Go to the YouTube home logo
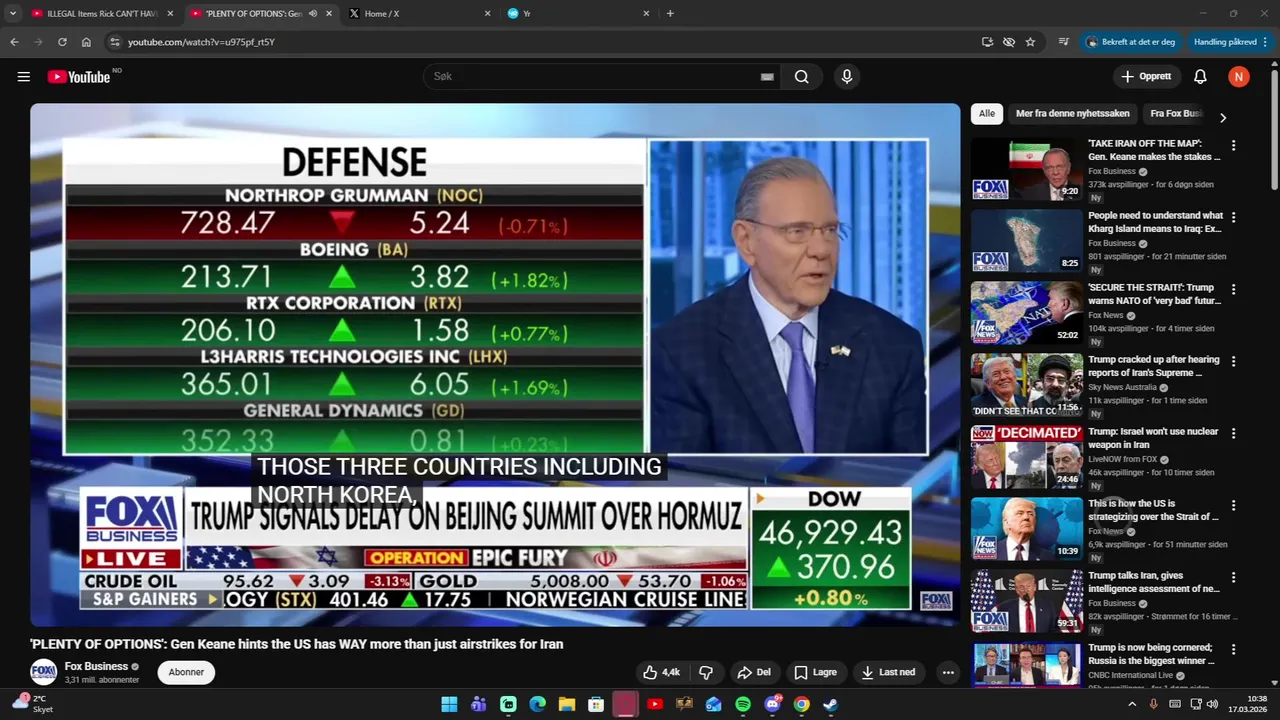Viewport: 1280px width, 720px height. [x=78, y=77]
